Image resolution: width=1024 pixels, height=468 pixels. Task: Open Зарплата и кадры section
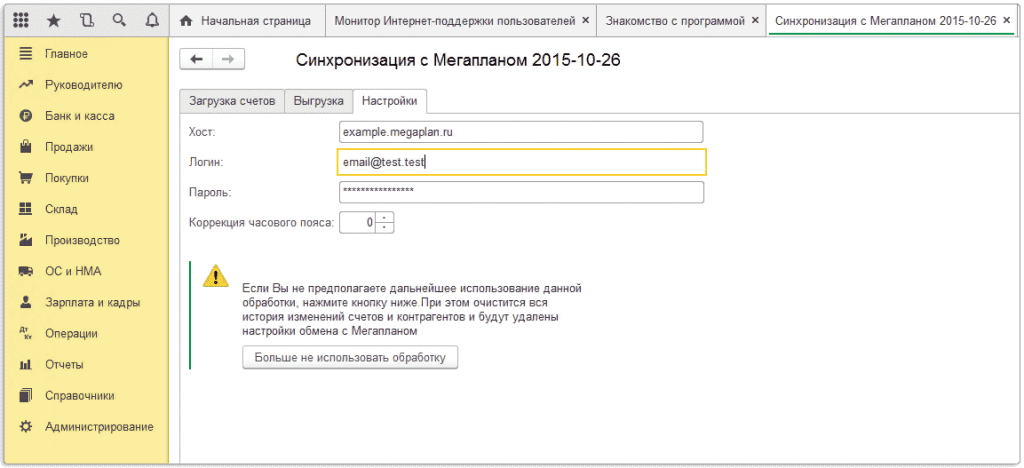[92, 302]
